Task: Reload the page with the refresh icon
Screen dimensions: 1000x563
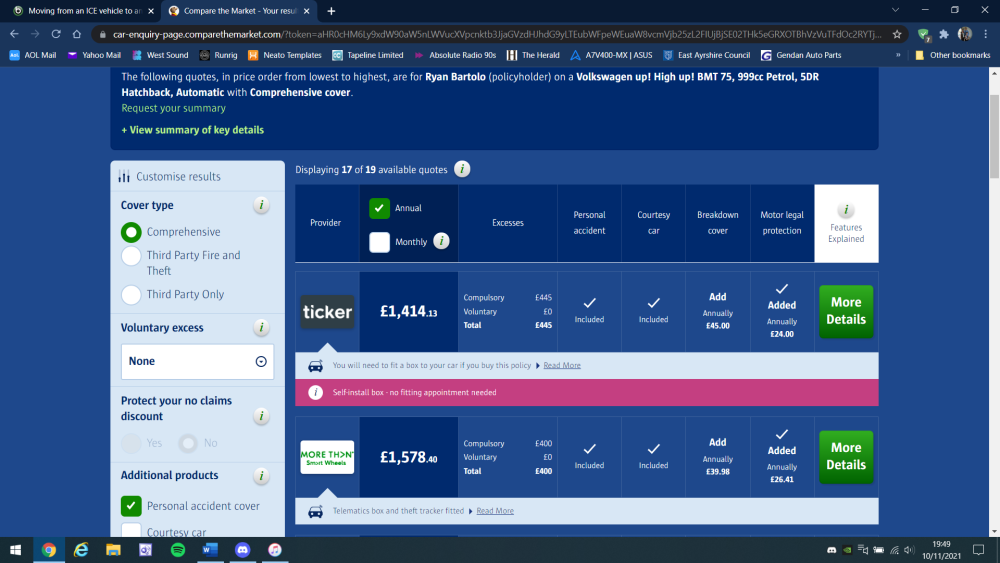Action: (x=56, y=34)
